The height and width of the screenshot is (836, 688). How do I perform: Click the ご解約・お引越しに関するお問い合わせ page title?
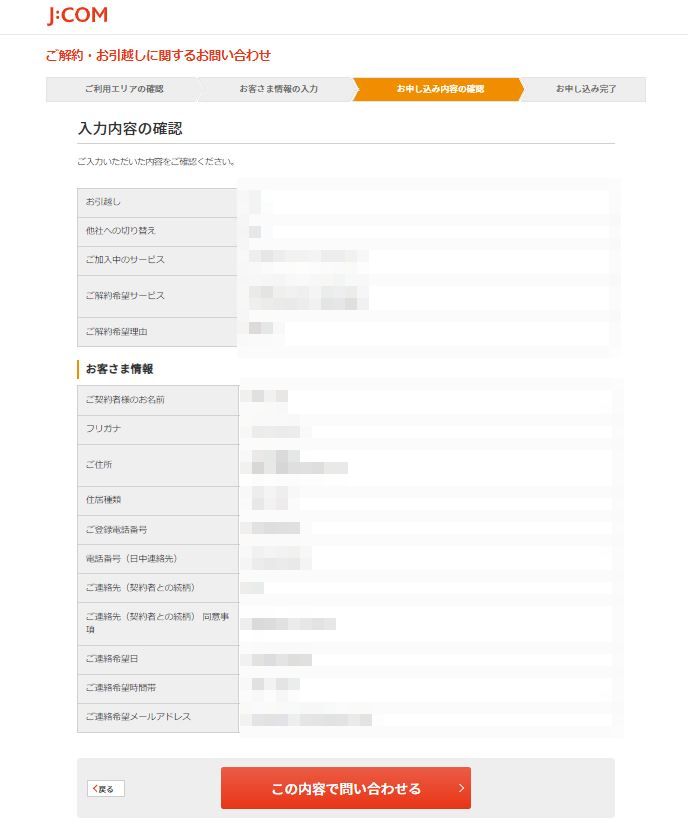pyautogui.click(x=158, y=55)
